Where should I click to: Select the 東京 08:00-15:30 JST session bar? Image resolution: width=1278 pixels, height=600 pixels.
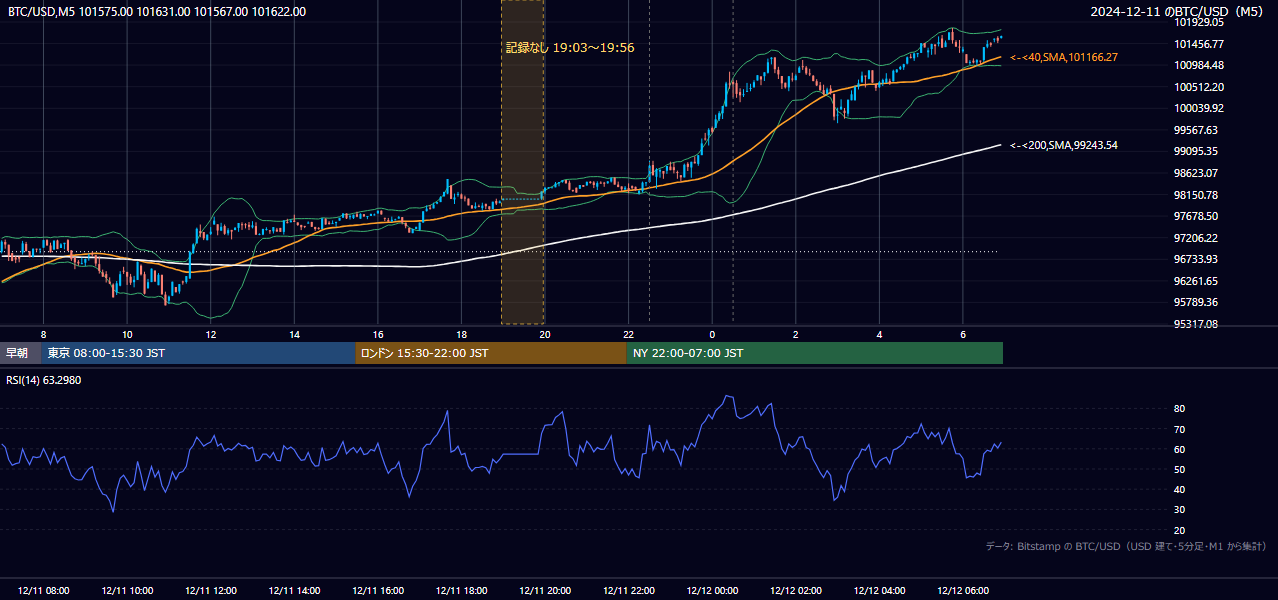click(198, 353)
